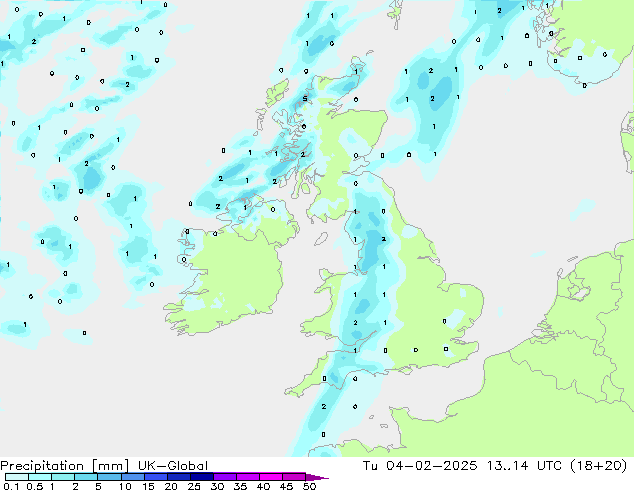
Task: Click the '5' value near western Scotland
Action: (305, 99)
